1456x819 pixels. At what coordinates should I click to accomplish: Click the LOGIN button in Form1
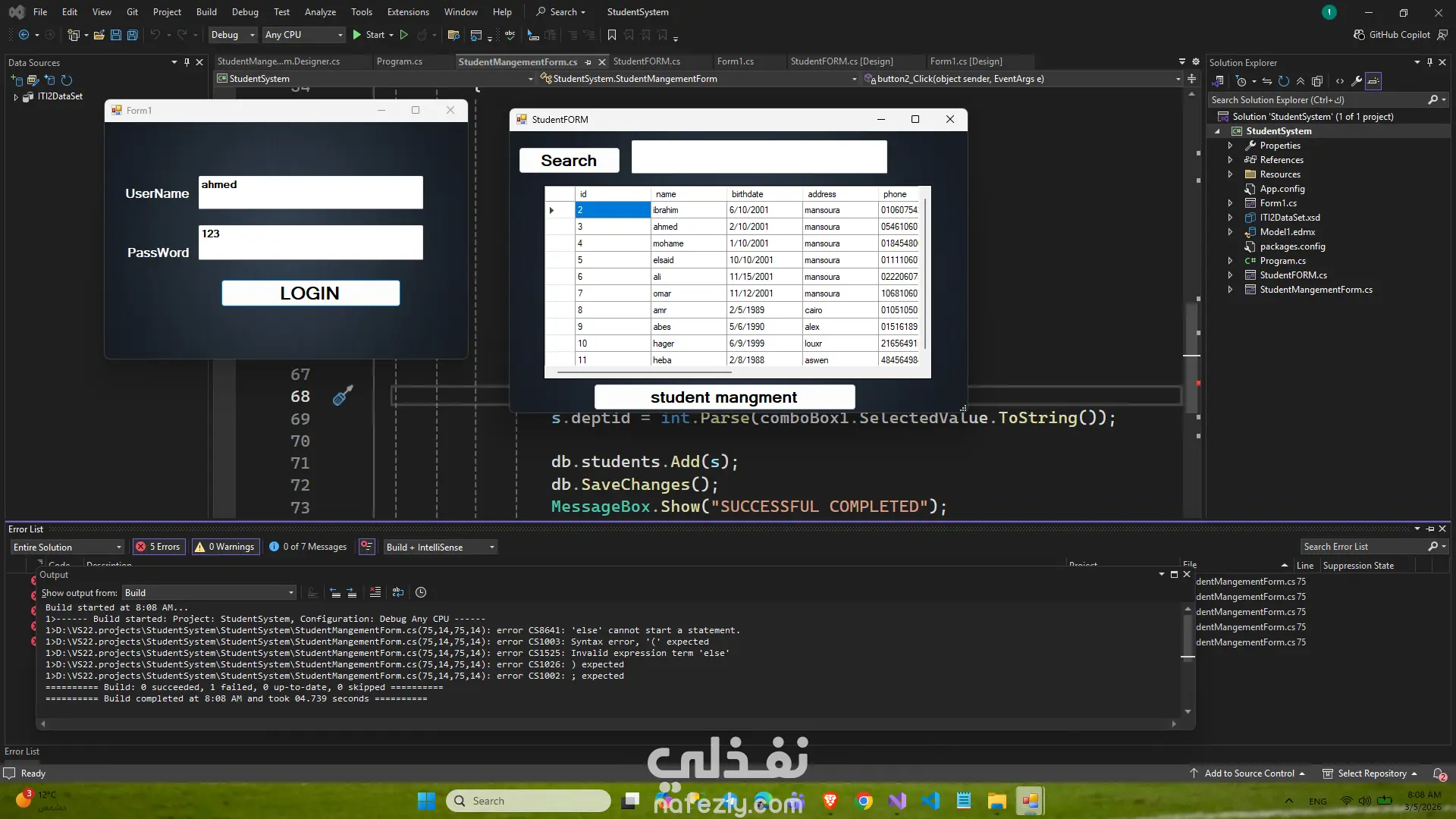click(310, 293)
